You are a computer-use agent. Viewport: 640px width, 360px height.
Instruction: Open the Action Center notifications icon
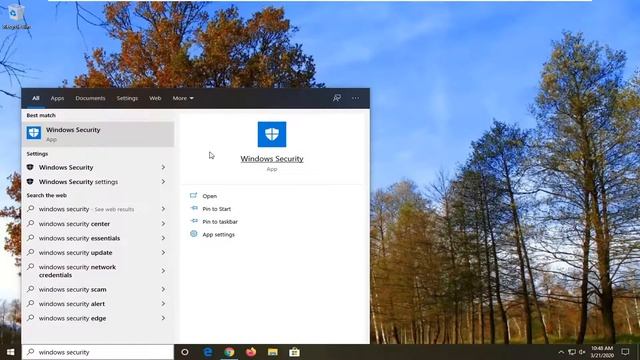click(625, 352)
